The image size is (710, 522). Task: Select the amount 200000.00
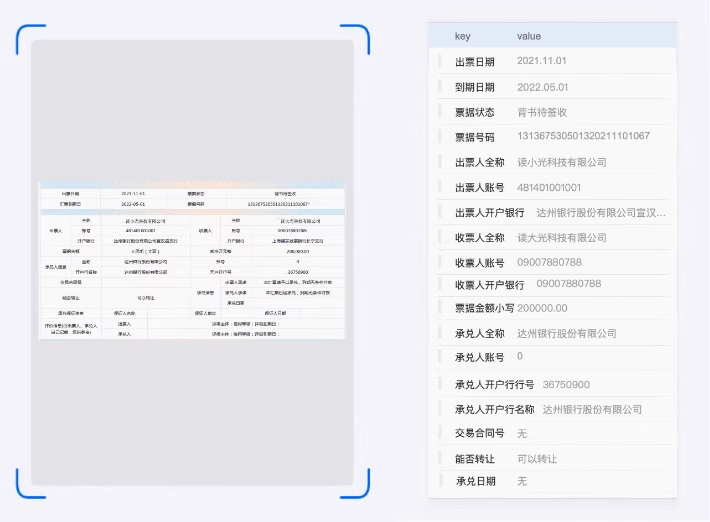[x=542, y=308]
